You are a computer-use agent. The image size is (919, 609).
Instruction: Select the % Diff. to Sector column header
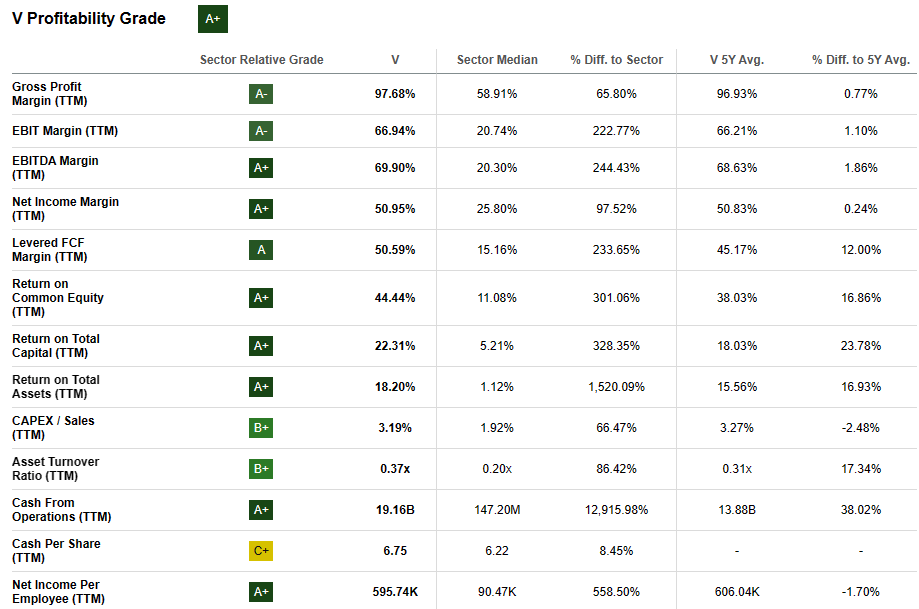tap(616, 60)
